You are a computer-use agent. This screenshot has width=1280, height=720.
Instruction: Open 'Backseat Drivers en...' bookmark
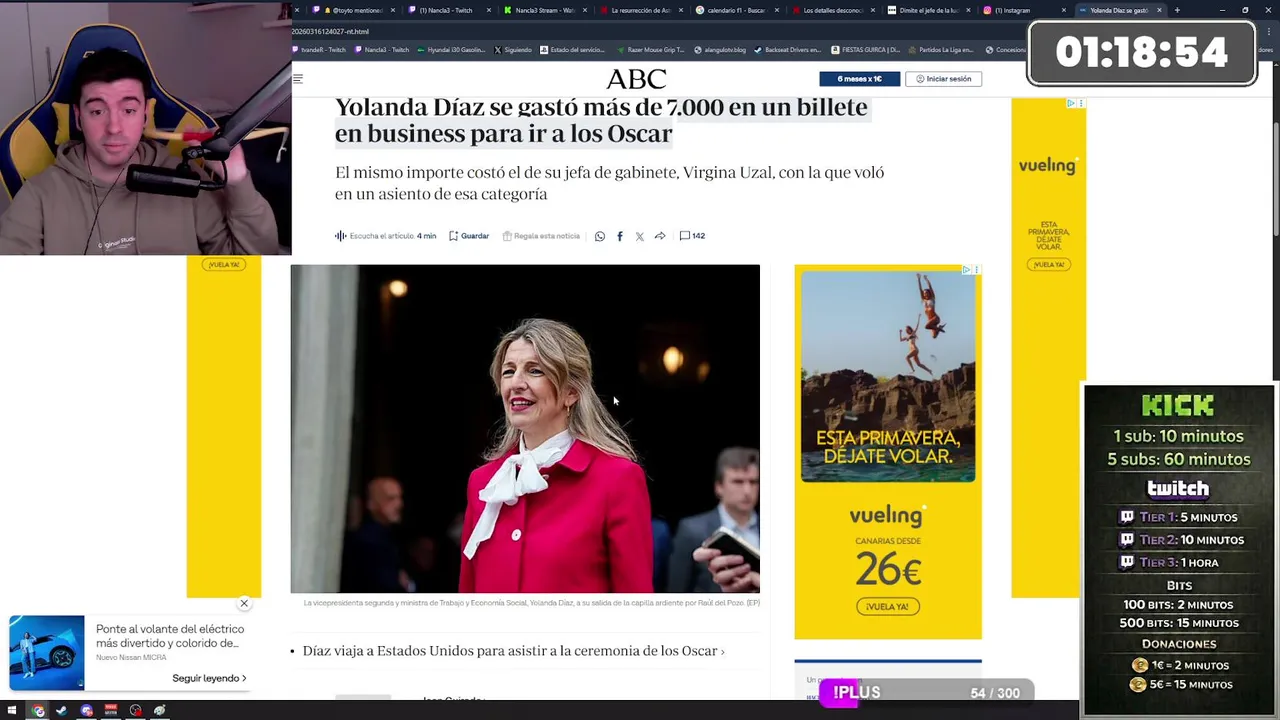tap(787, 50)
